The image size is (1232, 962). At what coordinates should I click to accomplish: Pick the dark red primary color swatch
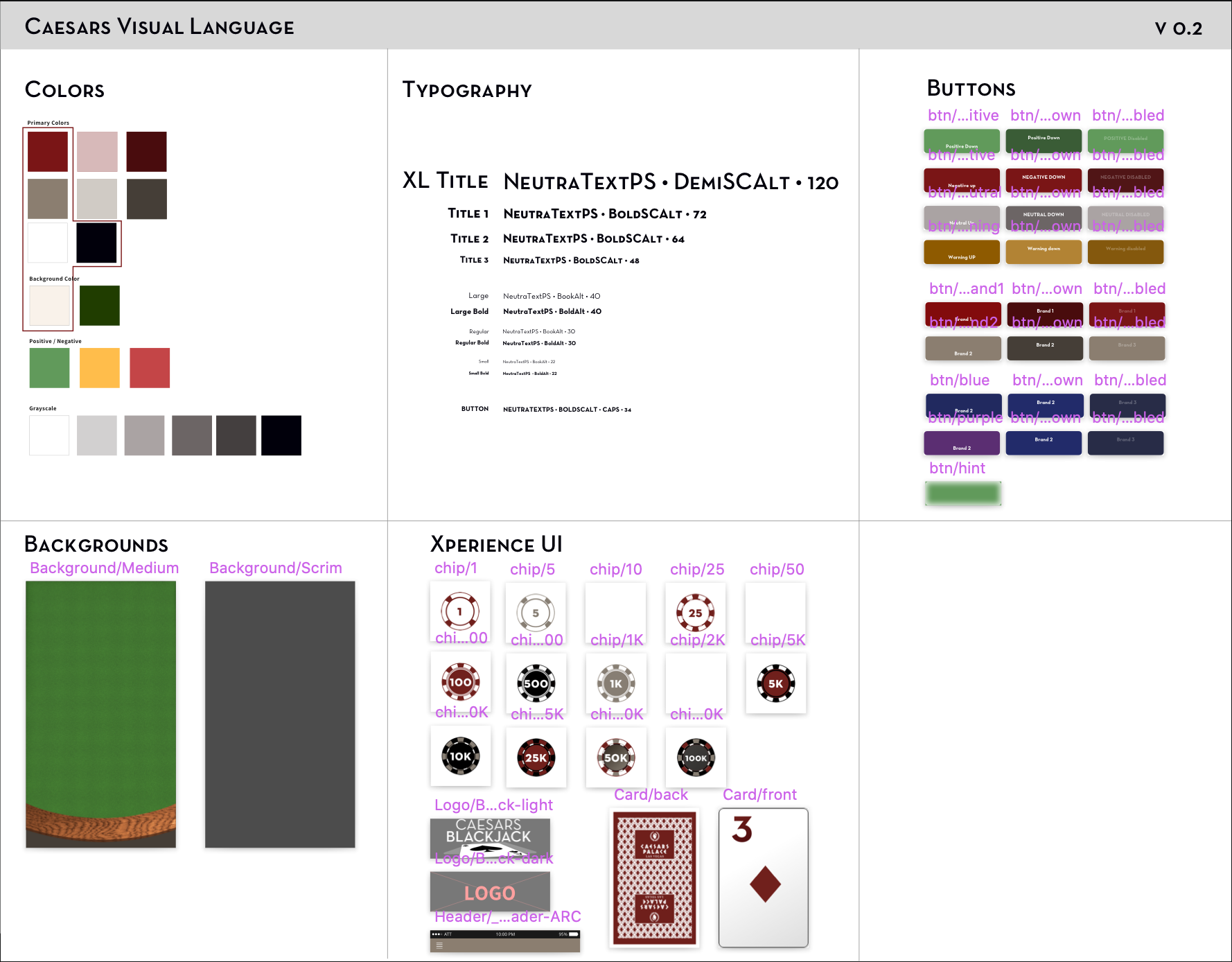coord(48,151)
